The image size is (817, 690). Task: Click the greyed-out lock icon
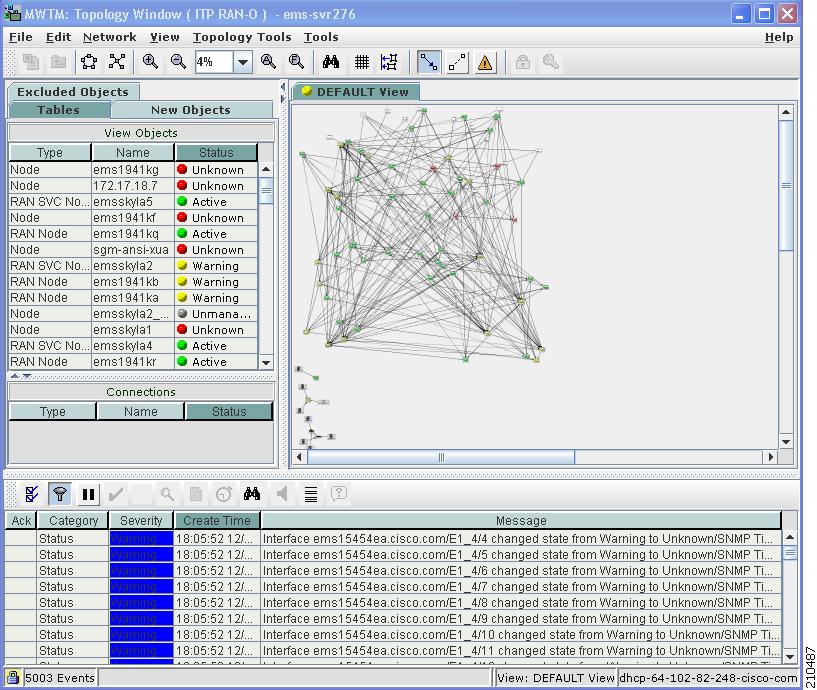click(523, 62)
